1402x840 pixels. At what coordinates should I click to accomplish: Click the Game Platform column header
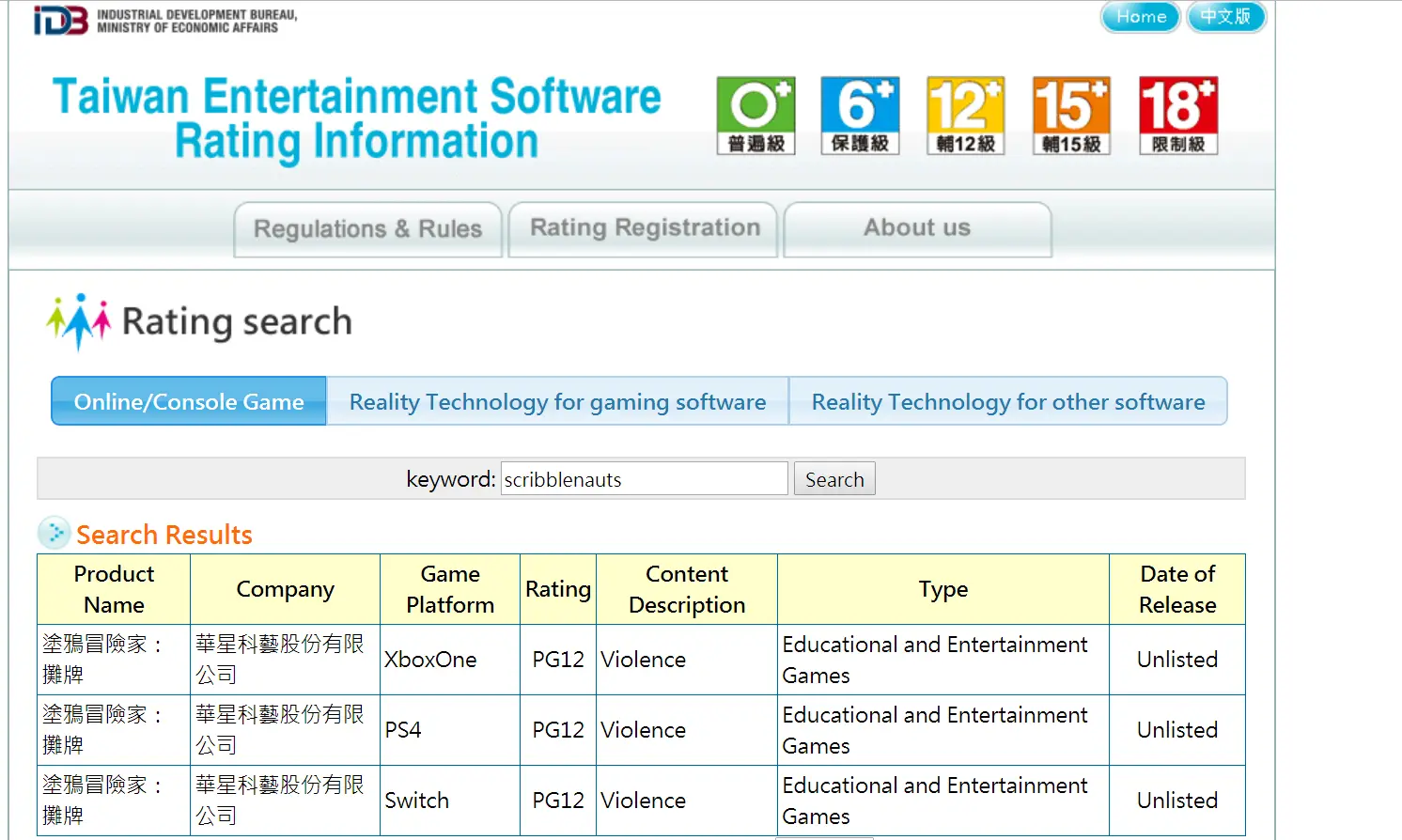tap(450, 589)
